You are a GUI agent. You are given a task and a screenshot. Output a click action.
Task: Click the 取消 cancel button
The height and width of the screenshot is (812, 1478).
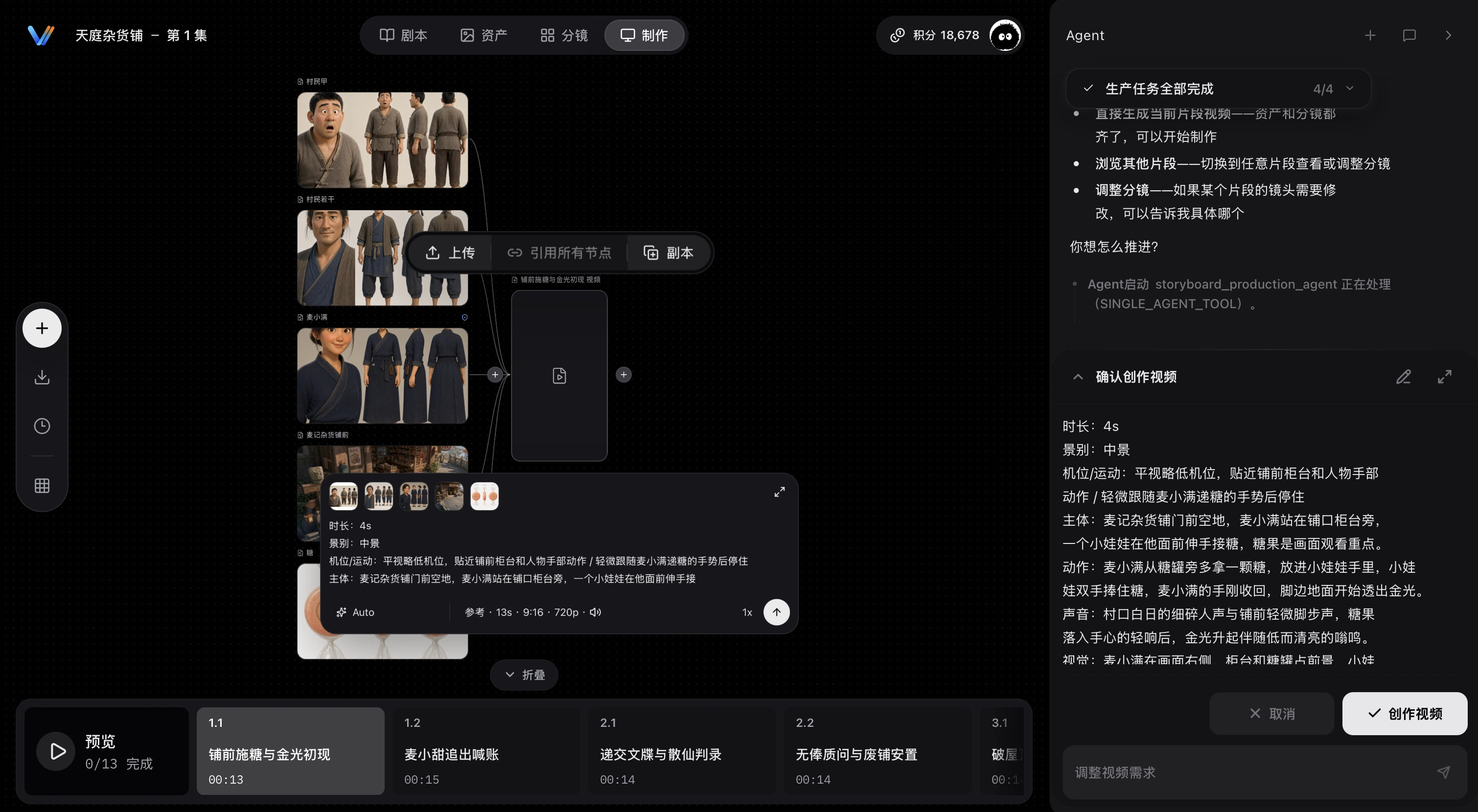[1271, 713]
